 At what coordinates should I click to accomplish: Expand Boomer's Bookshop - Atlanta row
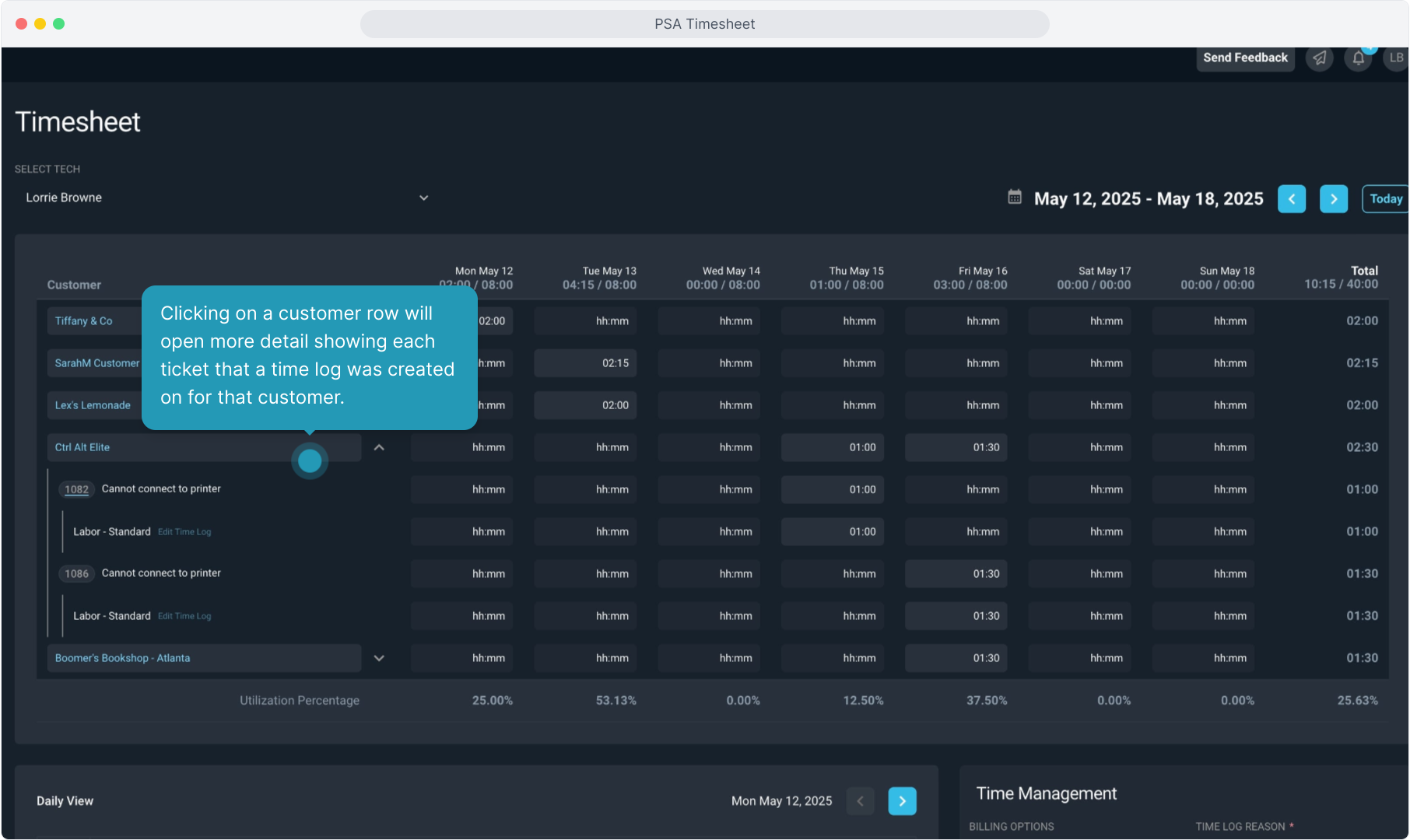[x=379, y=658]
